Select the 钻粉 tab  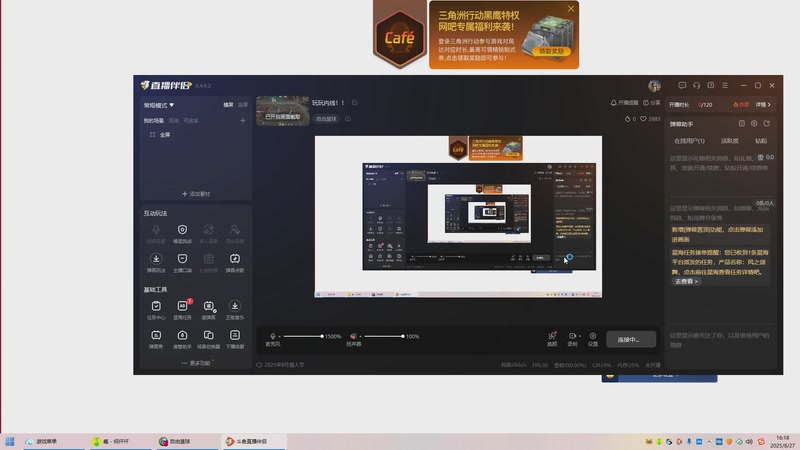coord(761,141)
